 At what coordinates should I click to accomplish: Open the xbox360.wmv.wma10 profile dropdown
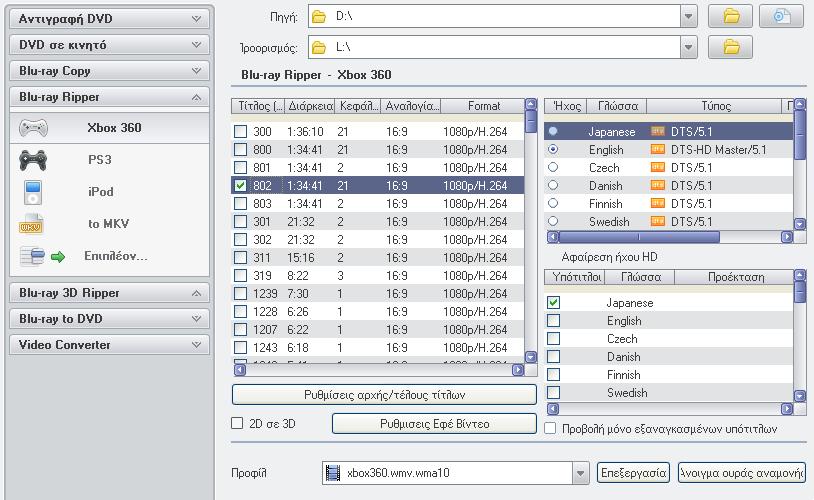pyautogui.click(x=580, y=473)
